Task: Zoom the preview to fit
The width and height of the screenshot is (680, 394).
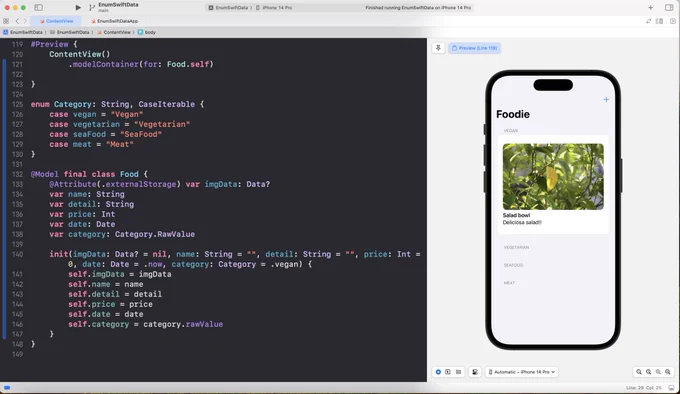Action: (658, 372)
